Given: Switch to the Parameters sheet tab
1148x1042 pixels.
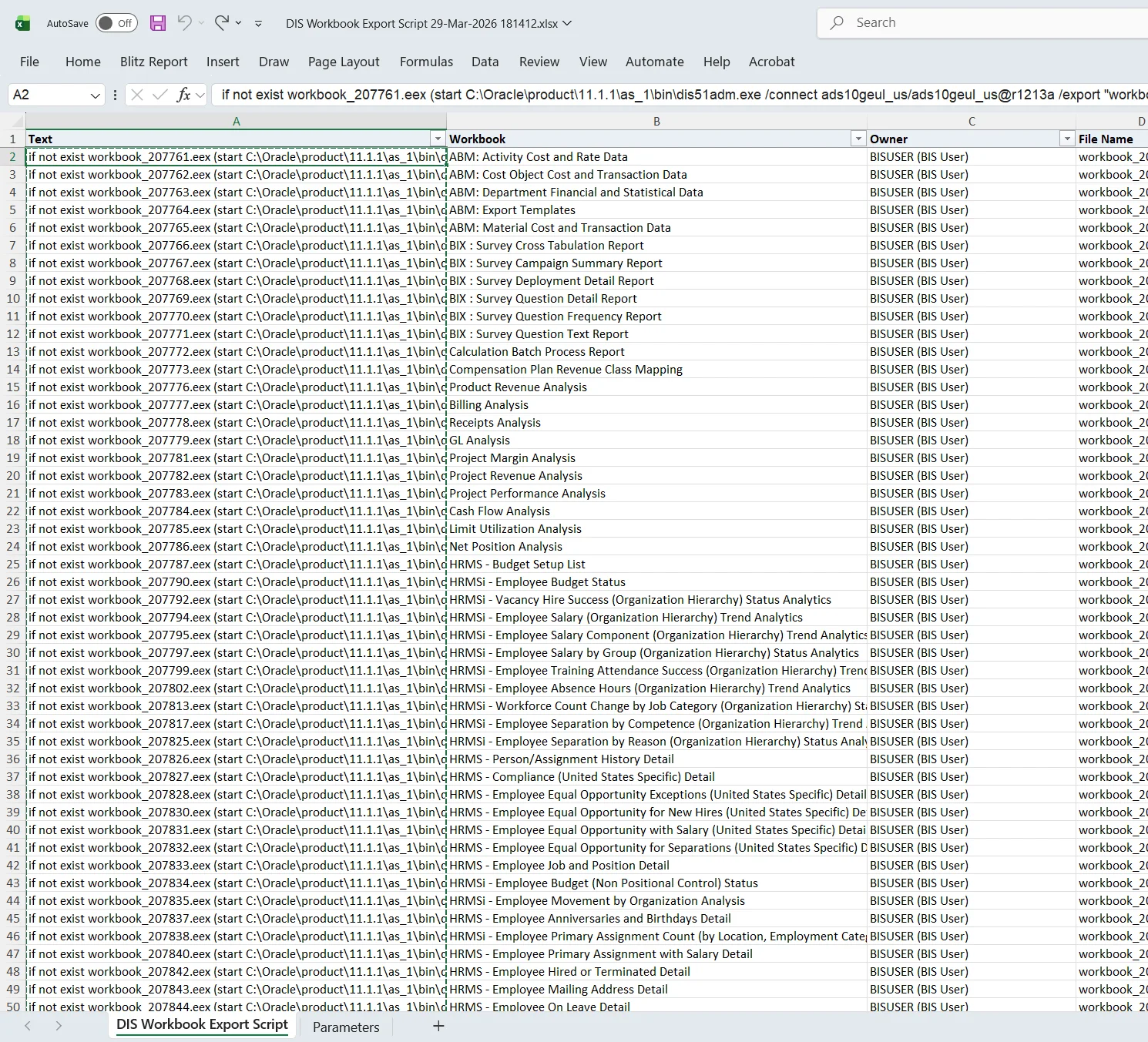Looking at the screenshot, I should [346, 1027].
